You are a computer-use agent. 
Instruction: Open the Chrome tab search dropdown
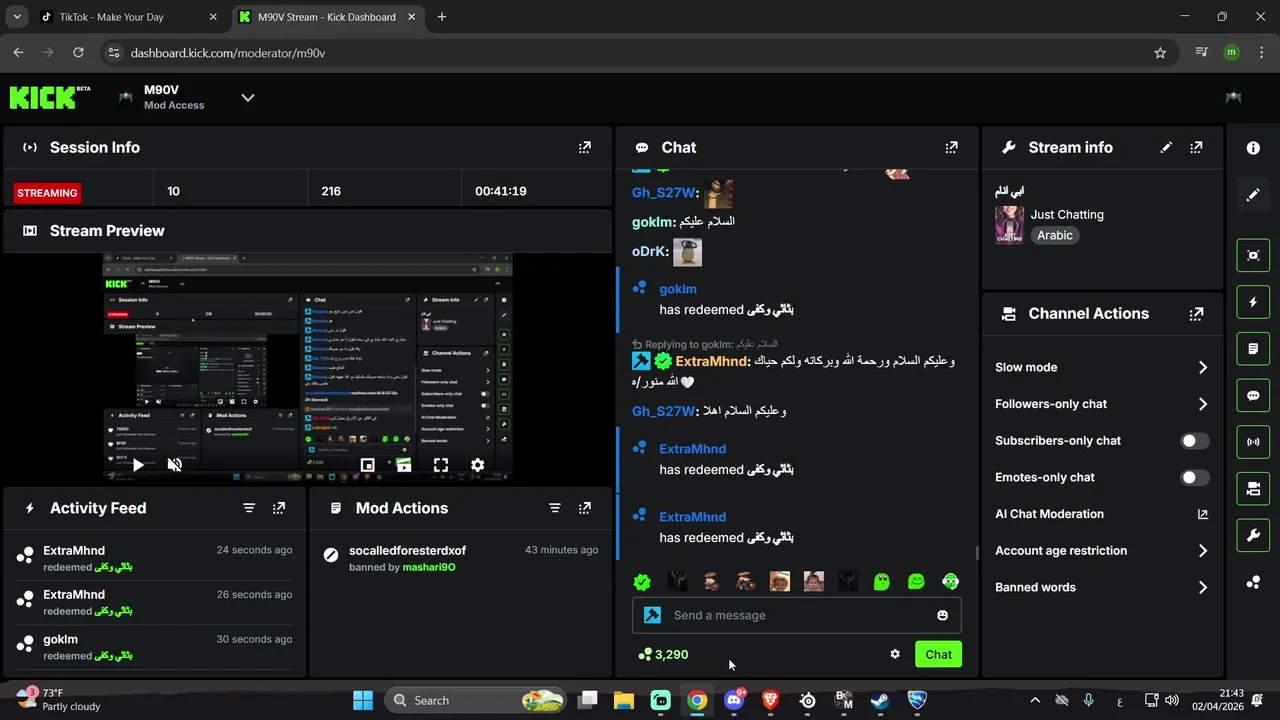point(17,17)
